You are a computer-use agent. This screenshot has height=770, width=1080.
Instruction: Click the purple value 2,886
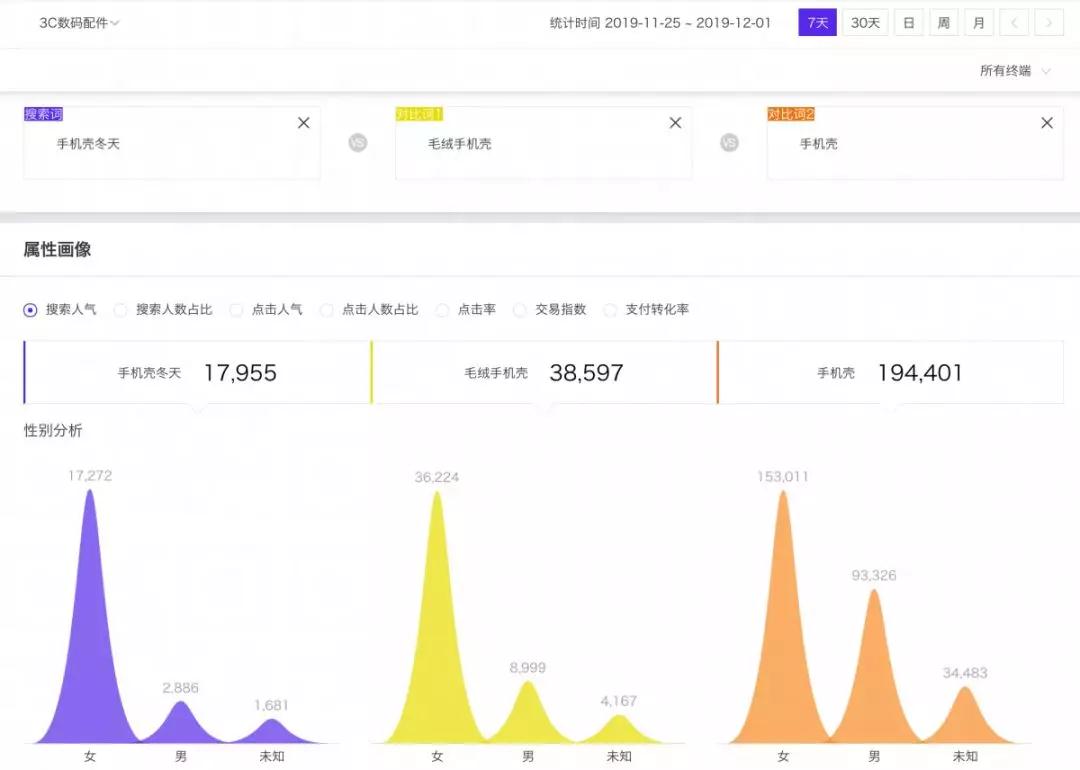click(180, 687)
